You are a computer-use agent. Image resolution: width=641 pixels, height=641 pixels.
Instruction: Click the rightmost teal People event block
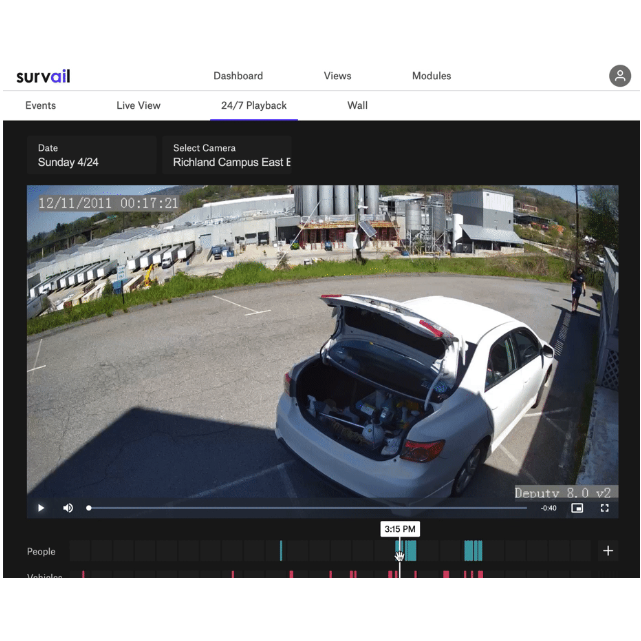[x=473, y=551]
